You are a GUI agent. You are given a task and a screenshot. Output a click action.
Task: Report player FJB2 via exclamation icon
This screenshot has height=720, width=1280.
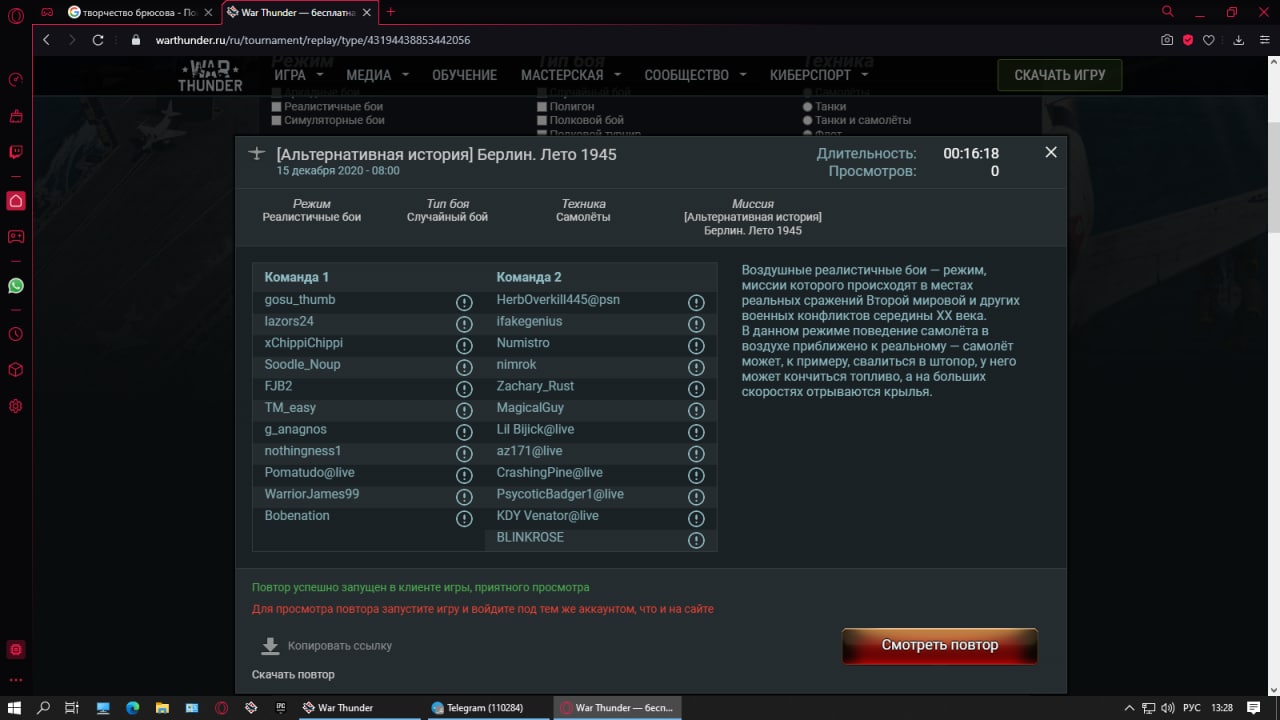[x=464, y=389]
